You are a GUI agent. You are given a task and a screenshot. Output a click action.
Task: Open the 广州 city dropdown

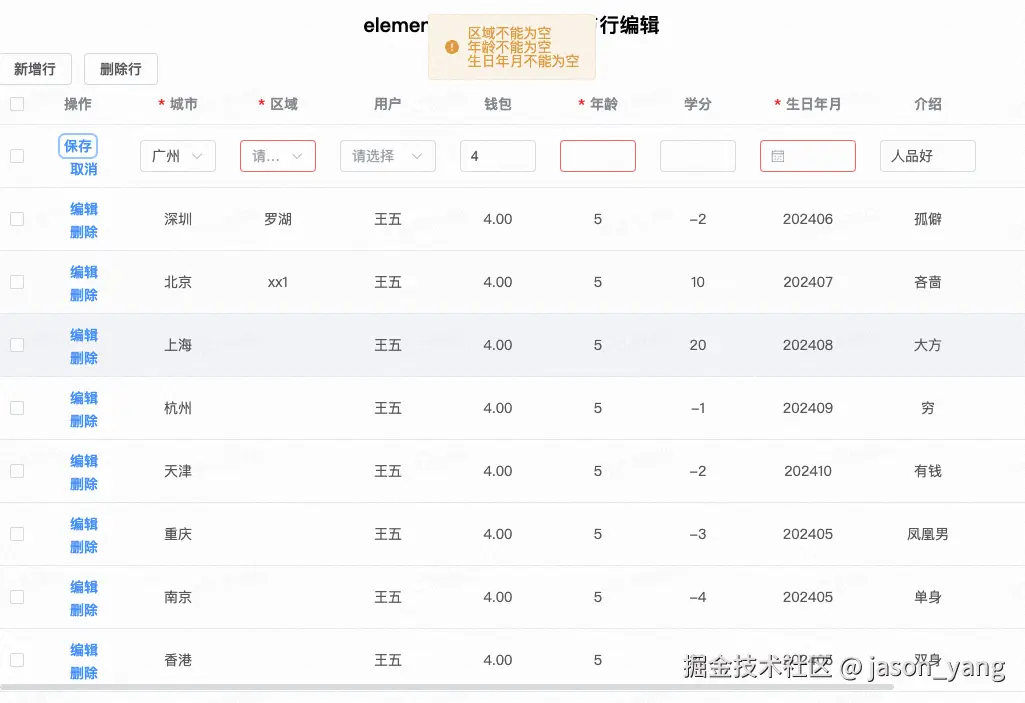tap(178, 156)
